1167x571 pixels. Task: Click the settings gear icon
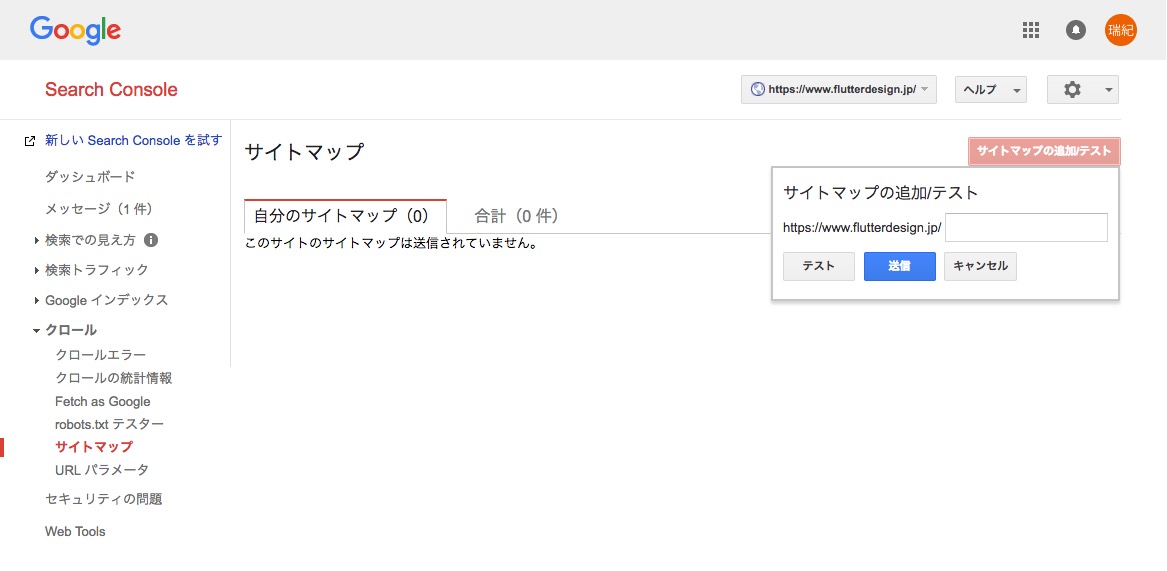coord(1072,89)
